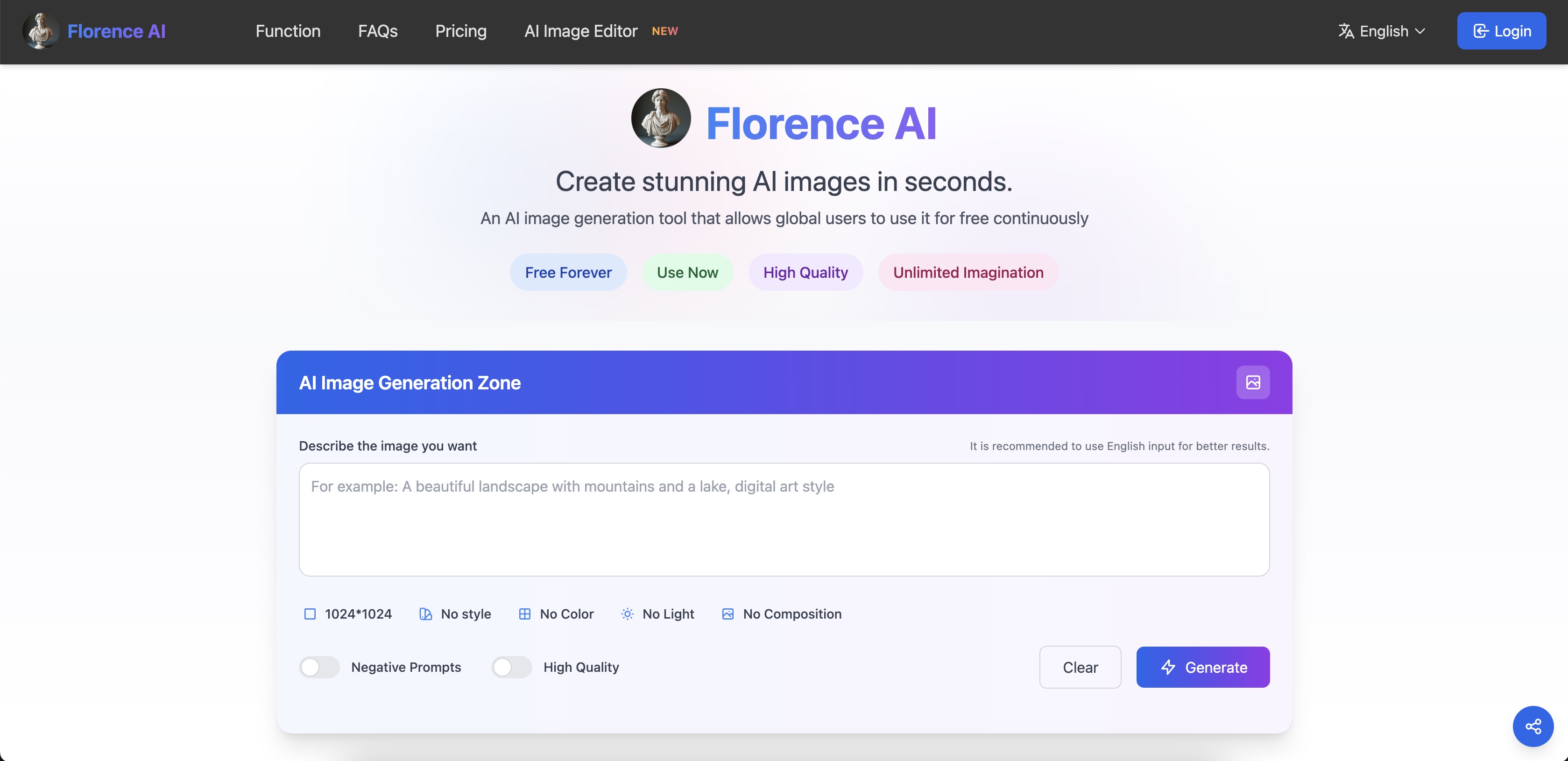
Task: Click the Unlimited Imagination pill
Action: point(968,272)
